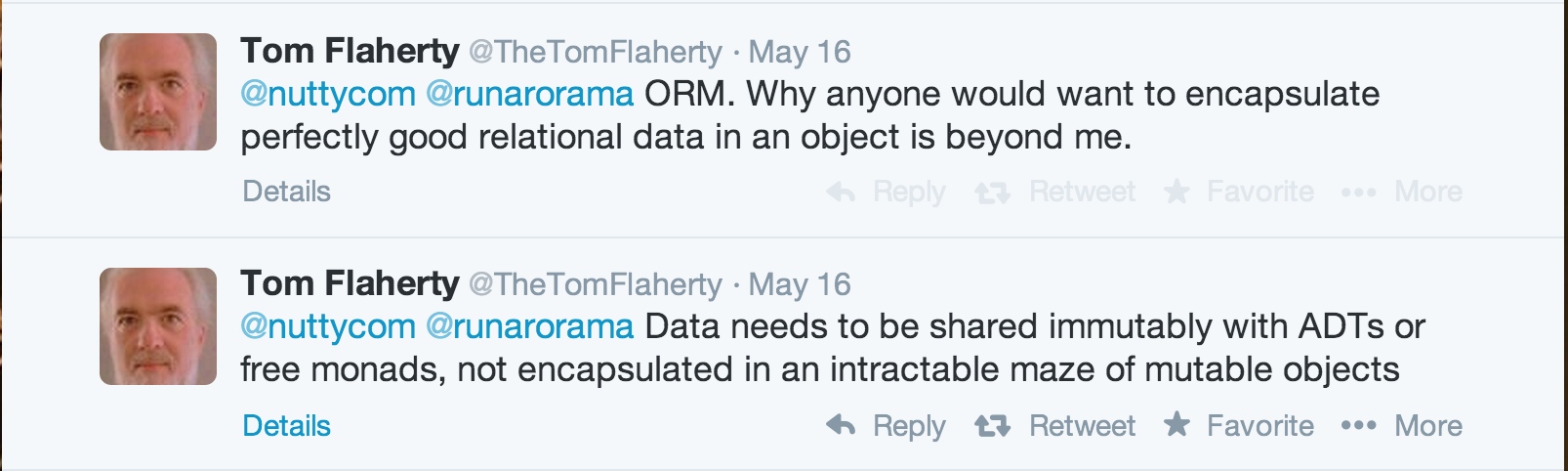Image resolution: width=1568 pixels, height=471 pixels.
Task: Click reply arrow icon on ADTs tweet
Action: [841, 425]
